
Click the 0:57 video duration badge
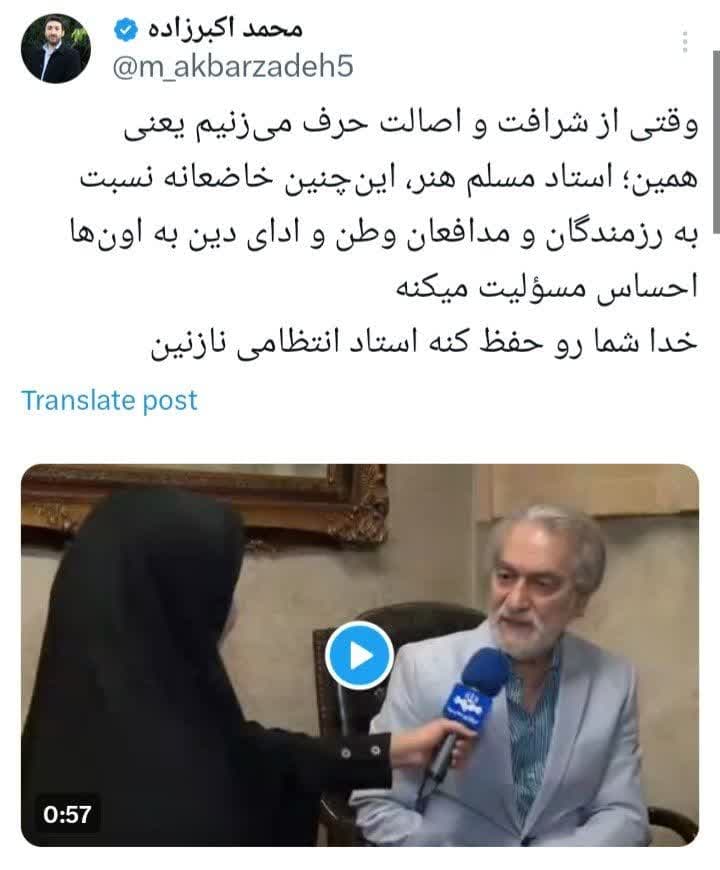click(67, 814)
